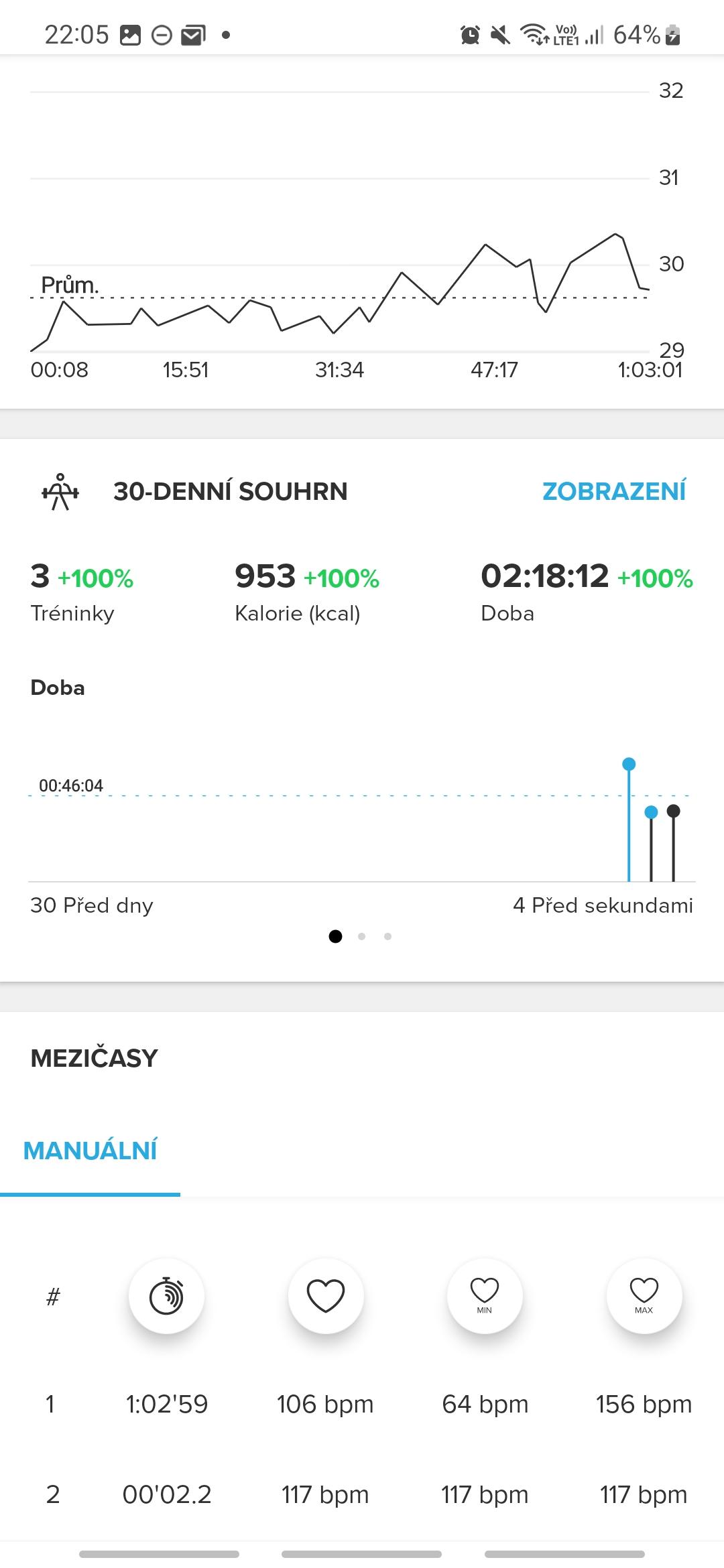
Task: Tap the 02:18:12 Doba total stat
Action: [587, 592]
